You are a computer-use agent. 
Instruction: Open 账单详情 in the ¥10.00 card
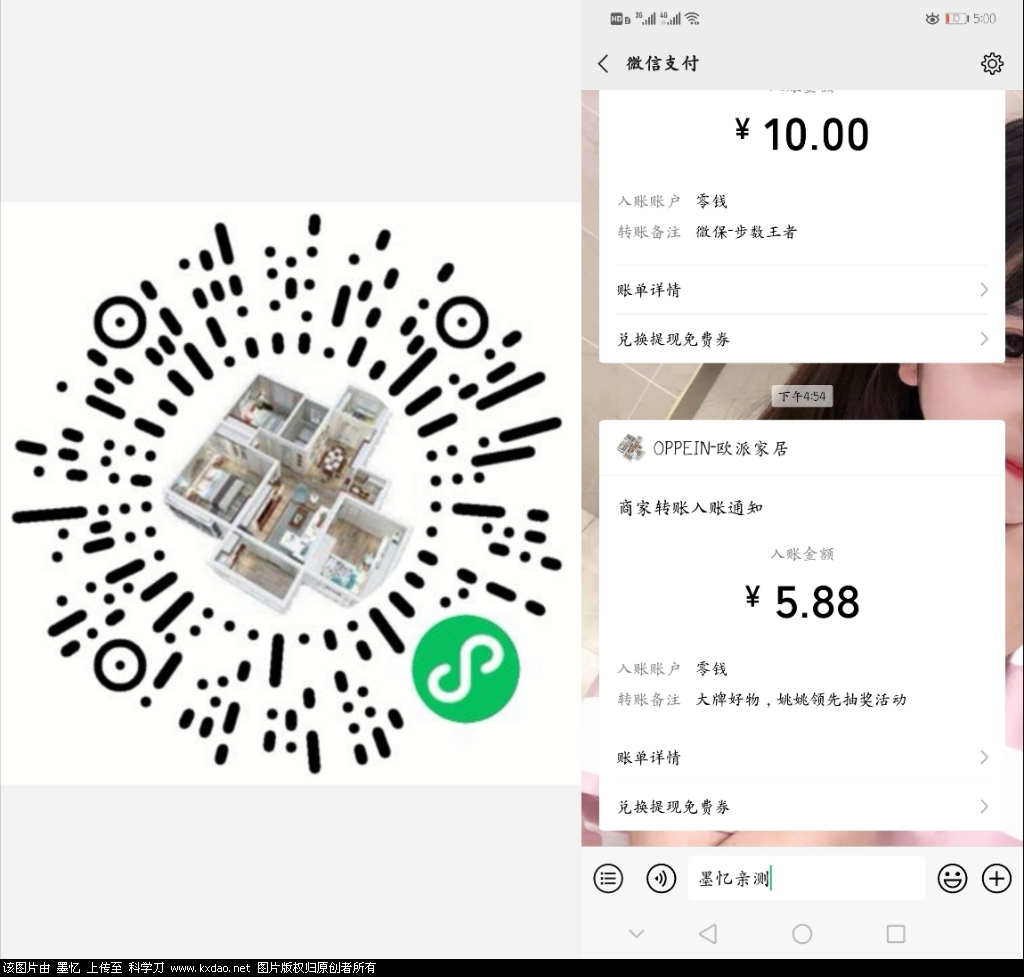(x=802, y=290)
